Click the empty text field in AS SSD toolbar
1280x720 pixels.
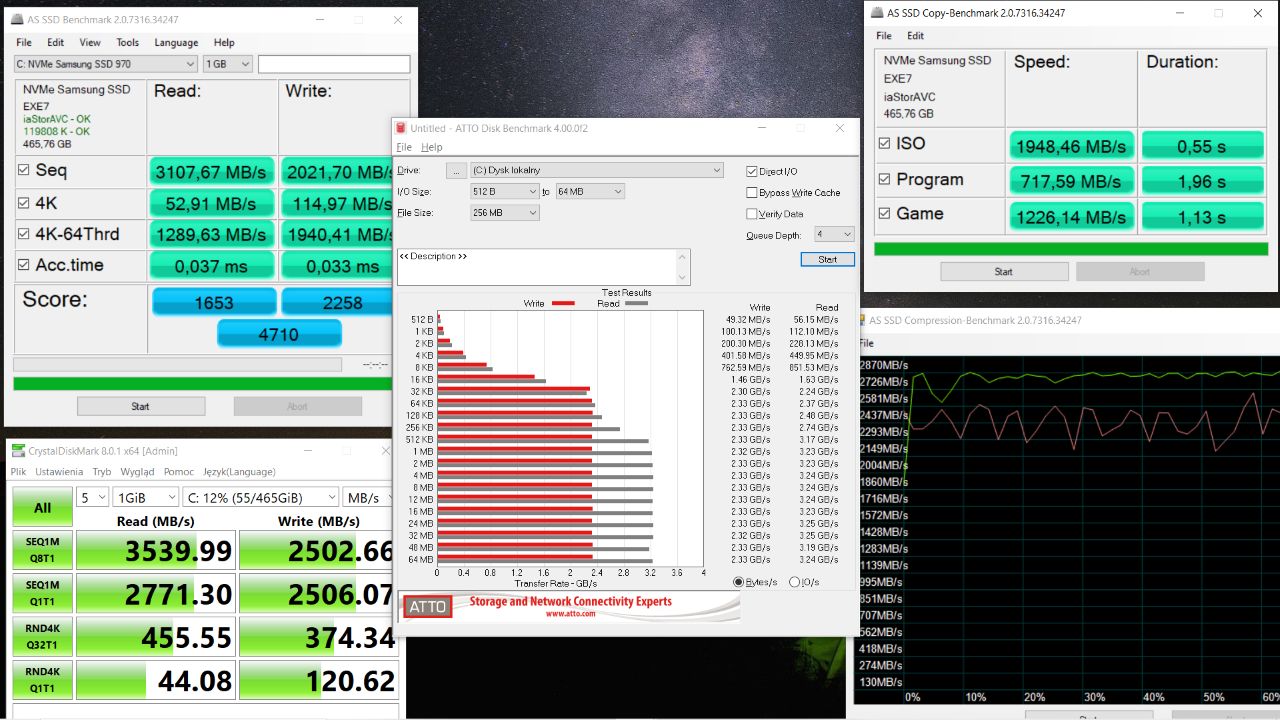tap(334, 64)
